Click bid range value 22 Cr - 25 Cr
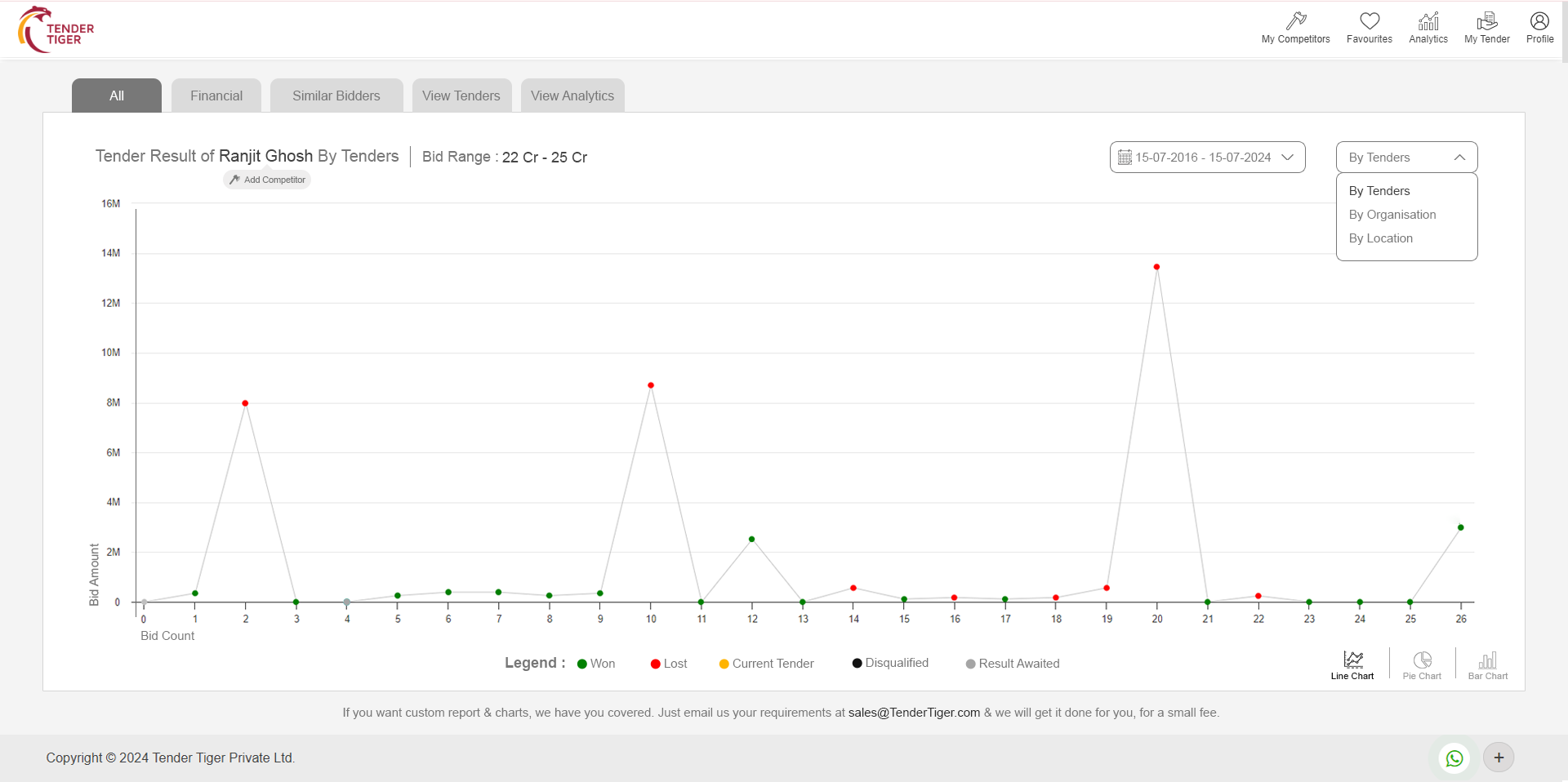This screenshot has width=1568, height=782. point(545,158)
